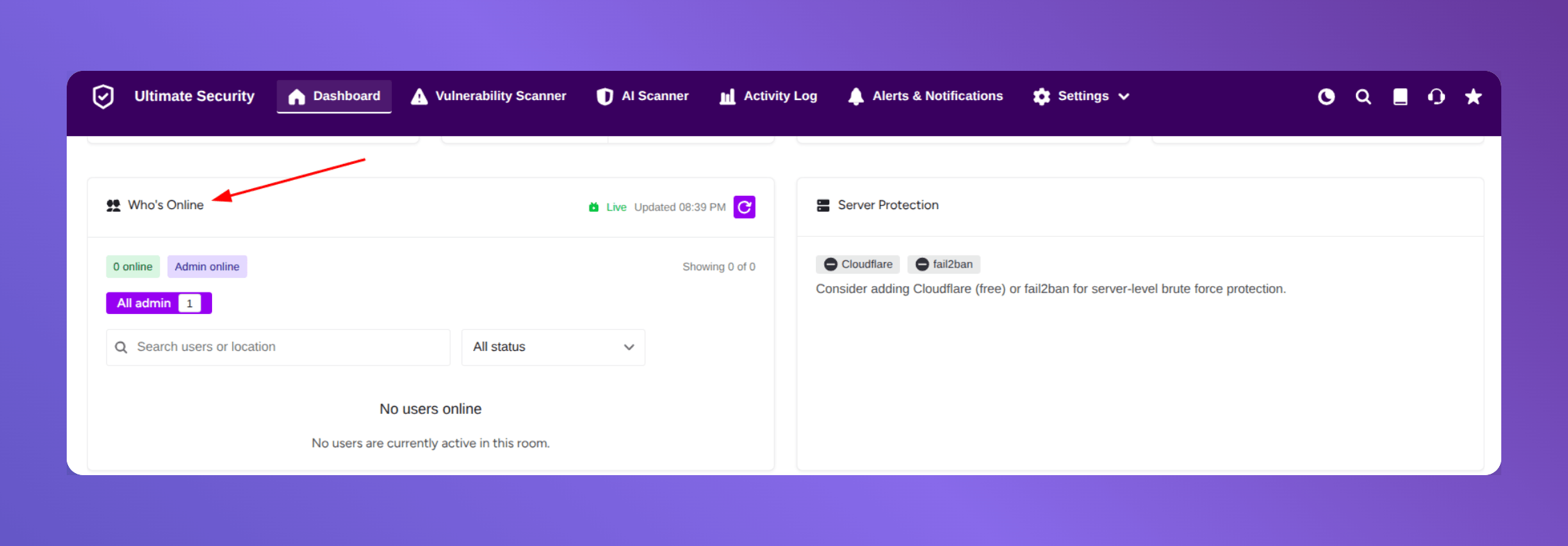Click the search magnifier icon in header
The height and width of the screenshot is (546, 1568).
pyautogui.click(x=1363, y=97)
